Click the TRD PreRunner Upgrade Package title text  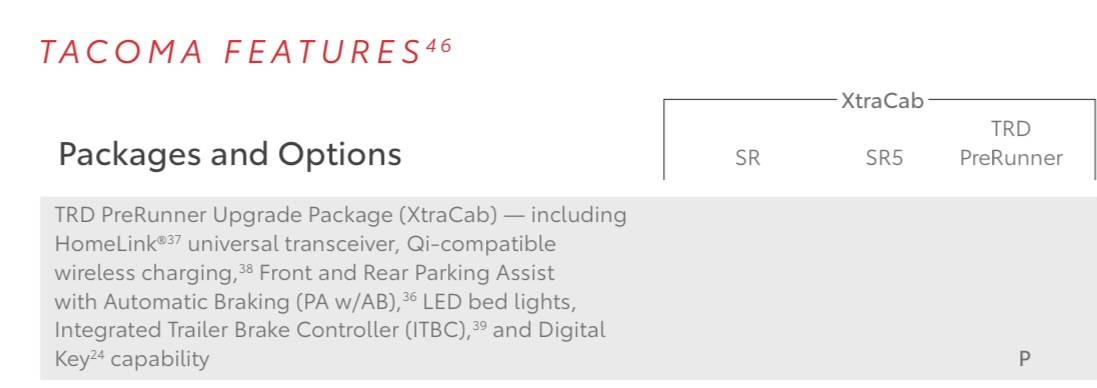[x=276, y=215]
